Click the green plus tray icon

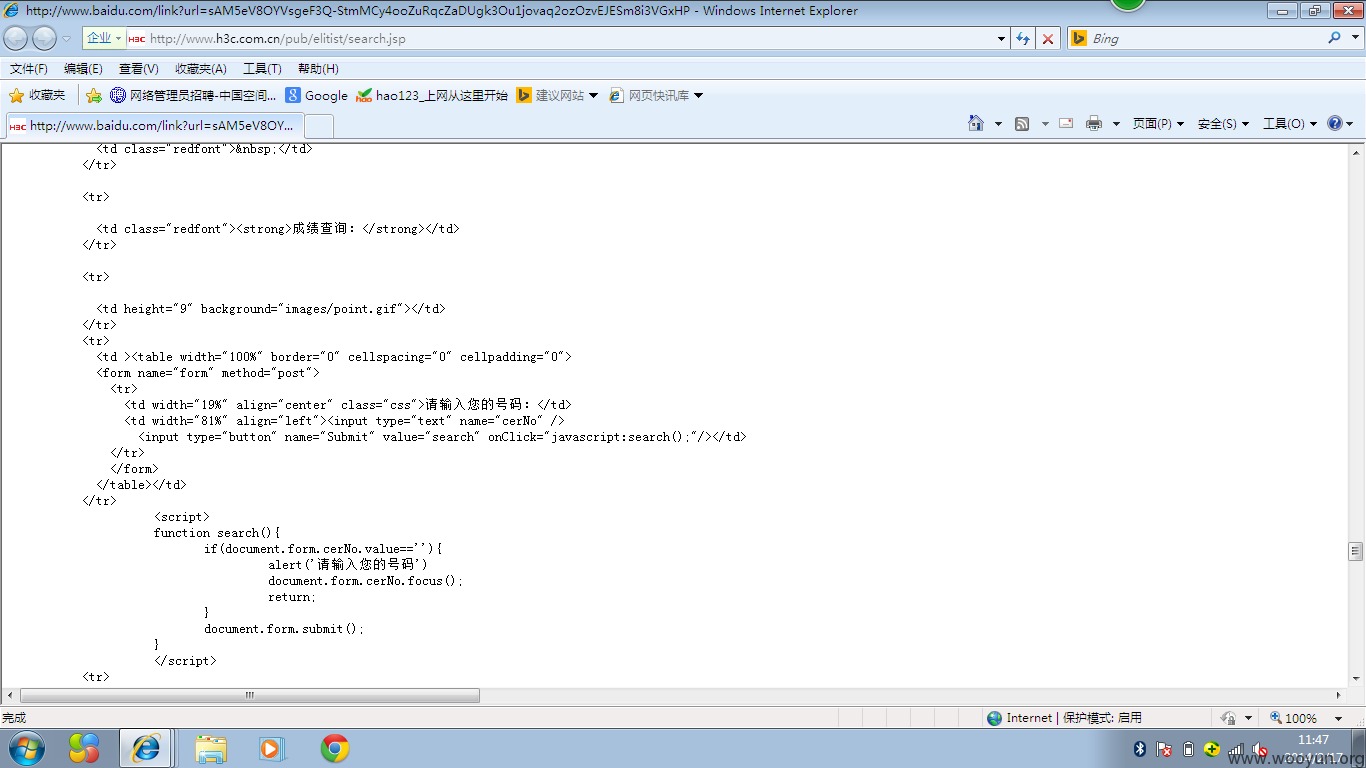point(1212,749)
